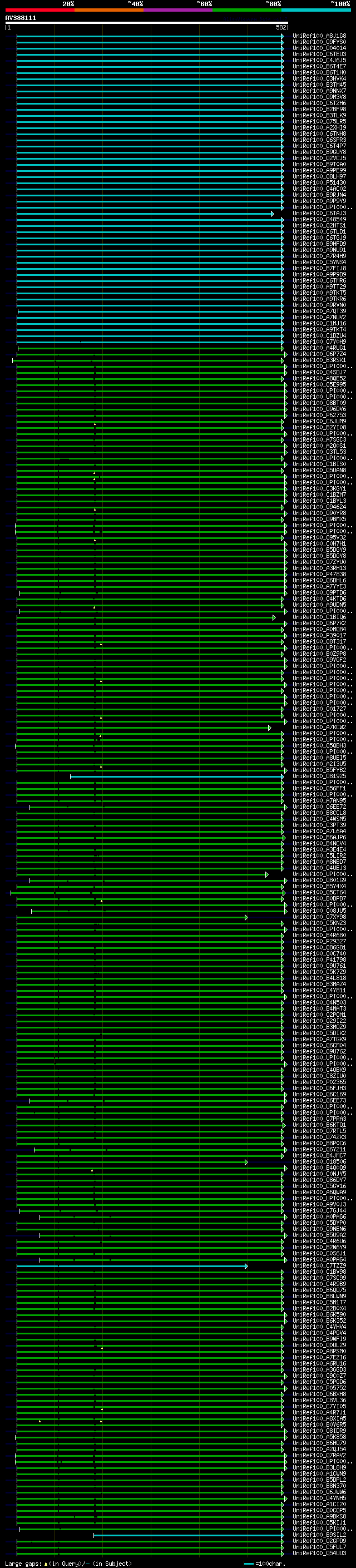Click the cyan alignment bar for UniRef100_C7TZZ9

(x=131, y=1266)
